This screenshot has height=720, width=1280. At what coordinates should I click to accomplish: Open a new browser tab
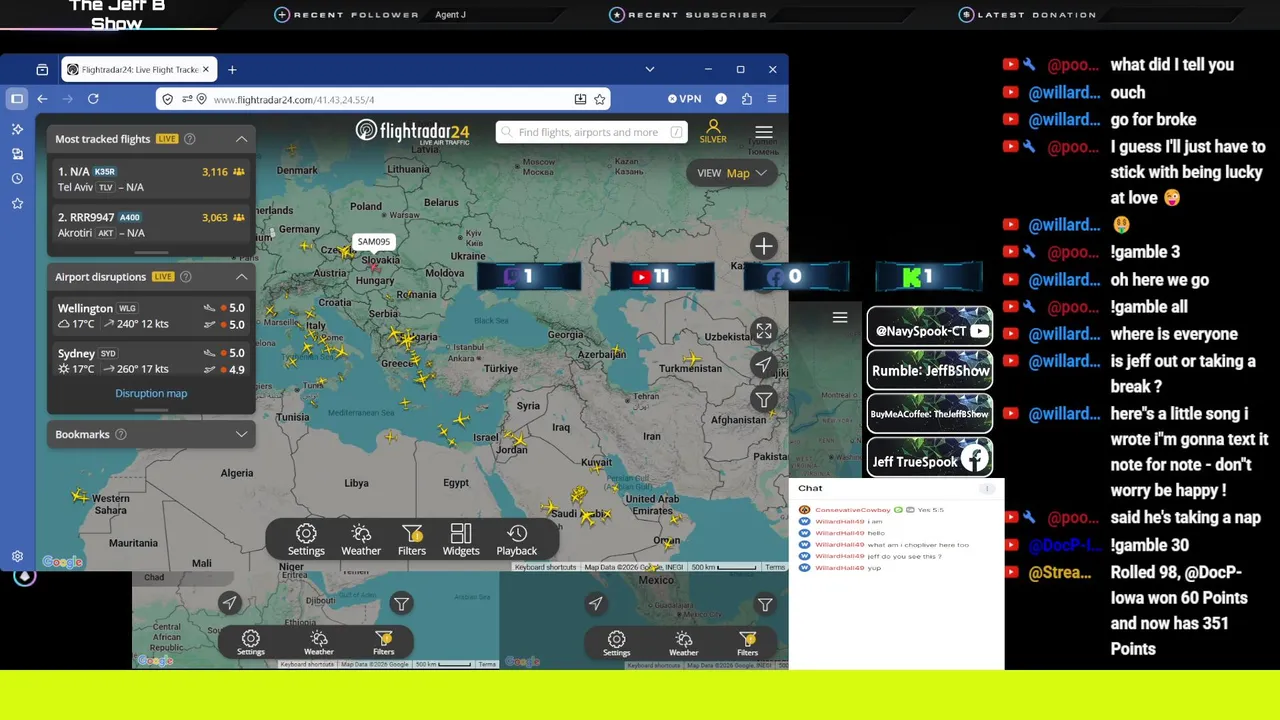(232, 70)
